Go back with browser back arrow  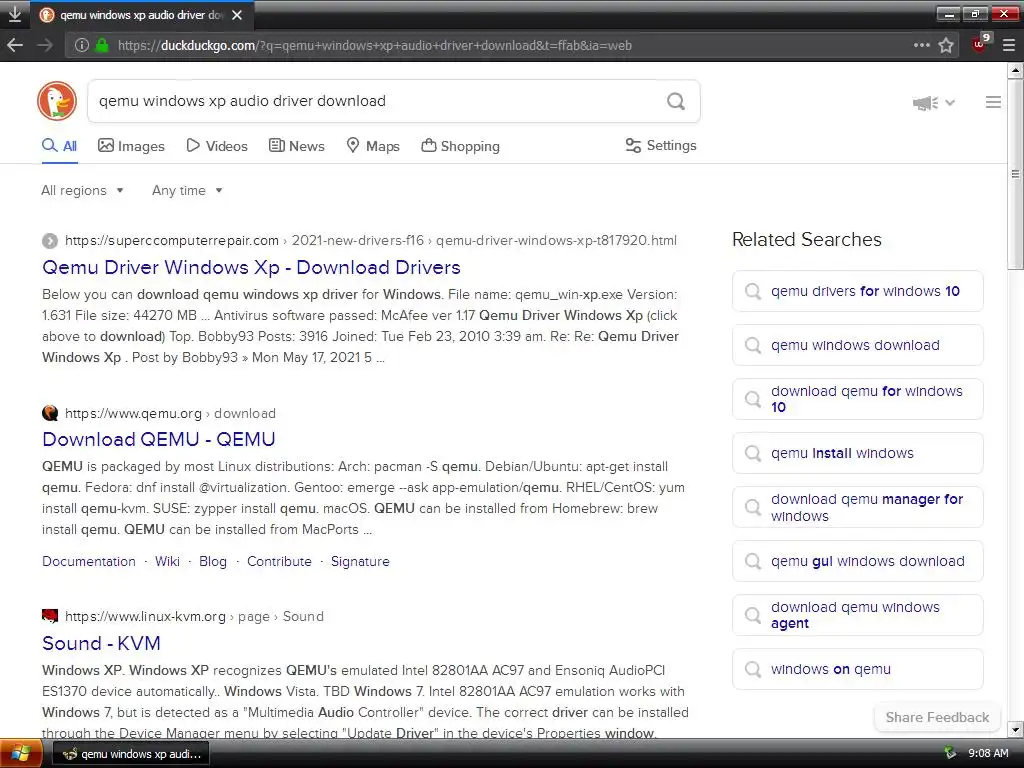coord(15,45)
